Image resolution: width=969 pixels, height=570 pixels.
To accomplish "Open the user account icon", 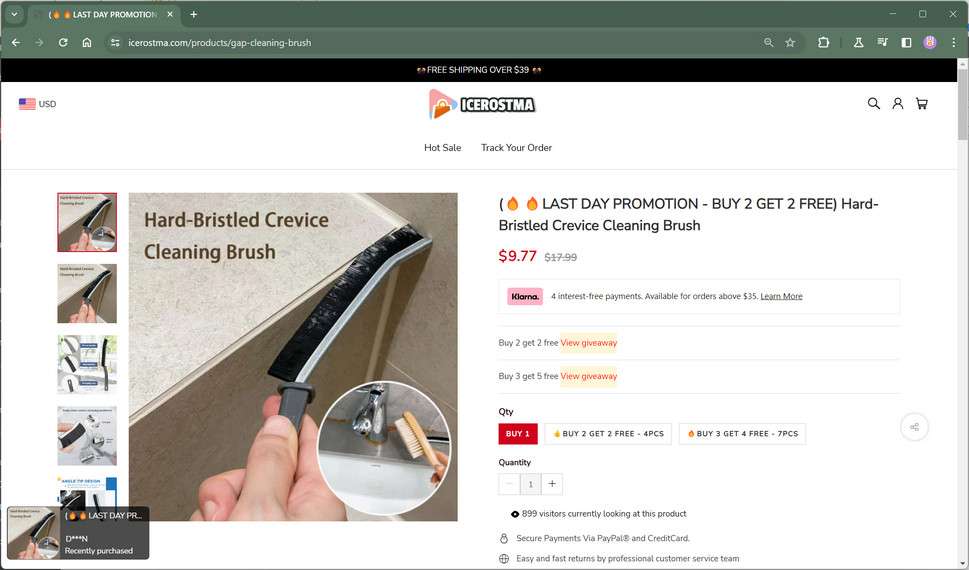I will pos(897,103).
